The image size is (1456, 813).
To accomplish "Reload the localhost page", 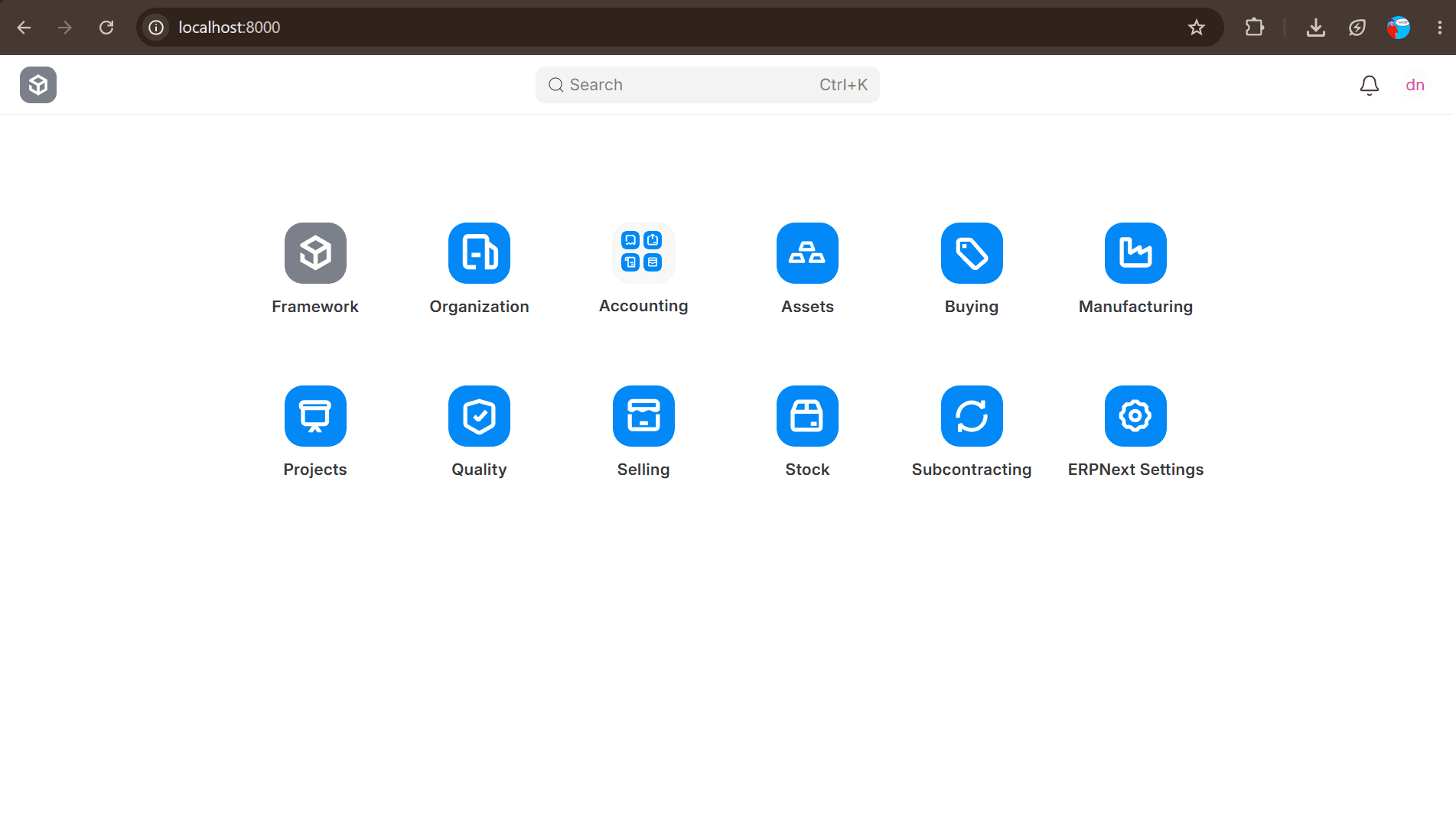I will coord(106,28).
